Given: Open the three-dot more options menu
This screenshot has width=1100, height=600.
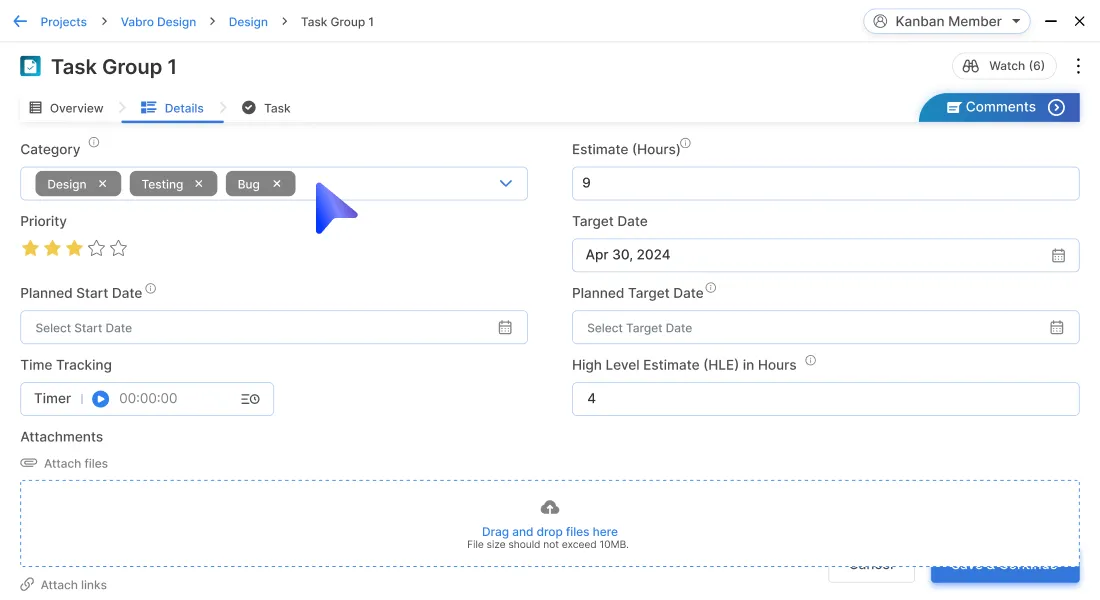Looking at the screenshot, I should click(x=1078, y=66).
